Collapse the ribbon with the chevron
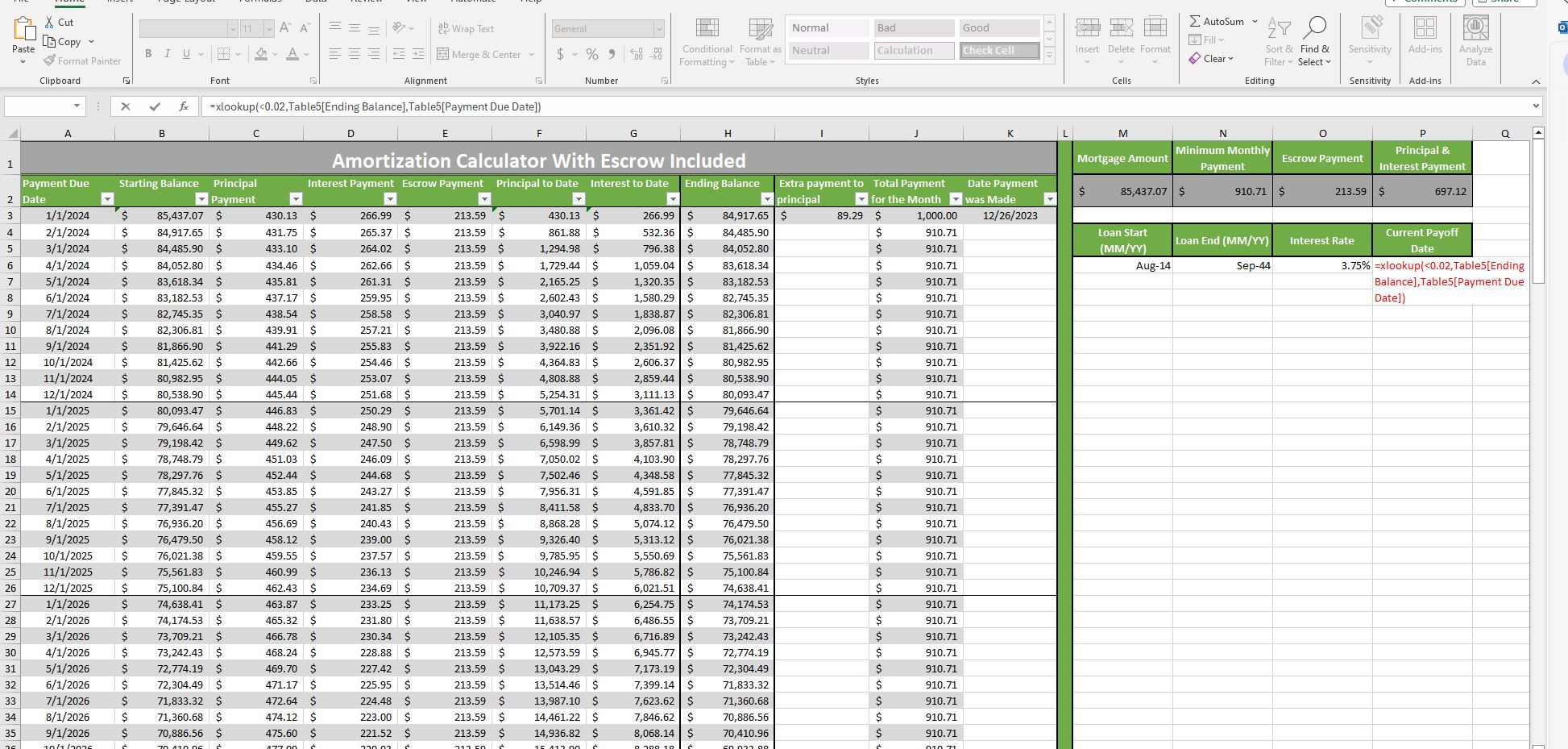This screenshot has width=1568, height=749. [1536, 81]
